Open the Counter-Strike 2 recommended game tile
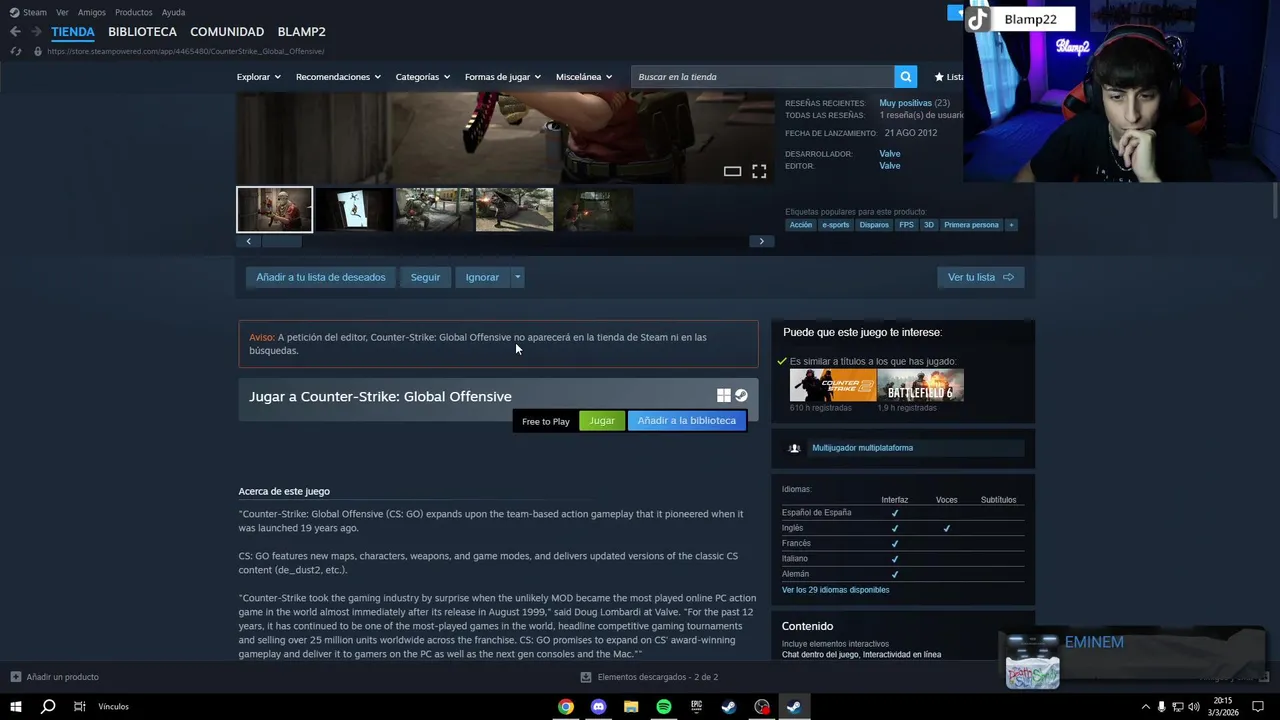This screenshot has height=720, width=1280. 833,385
